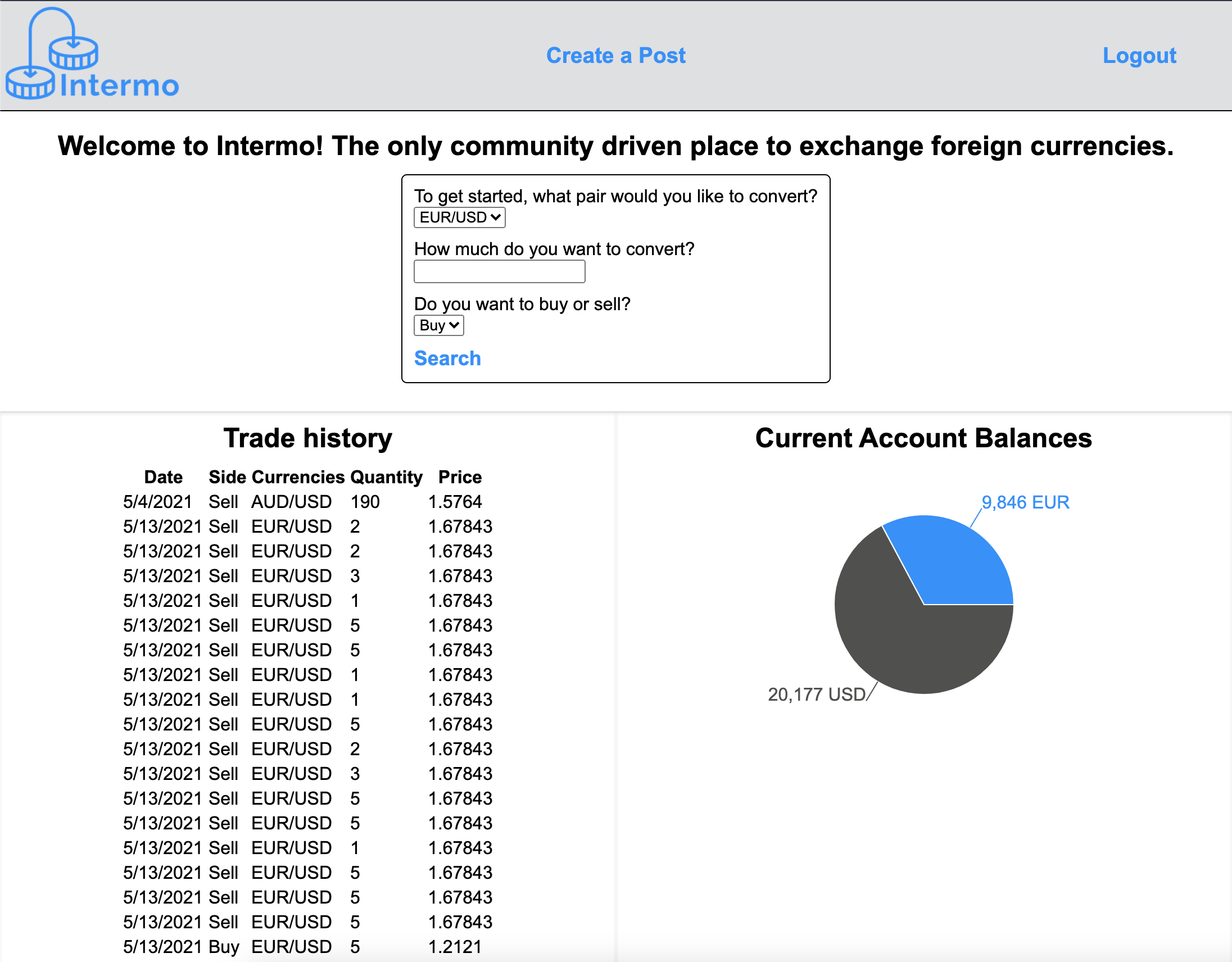Click the Currencies column header

pyautogui.click(x=298, y=477)
